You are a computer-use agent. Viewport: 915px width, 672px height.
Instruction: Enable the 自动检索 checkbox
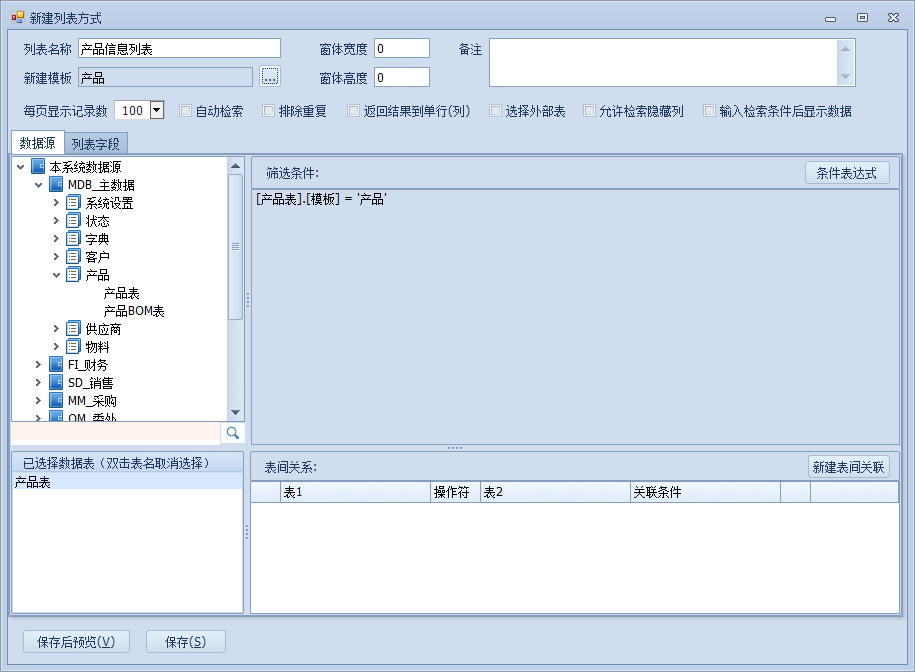pos(185,111)
